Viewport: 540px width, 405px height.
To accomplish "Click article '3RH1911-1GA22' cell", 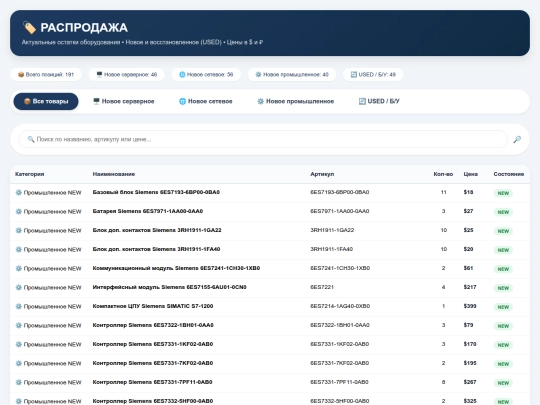I will tap(332, 230).
